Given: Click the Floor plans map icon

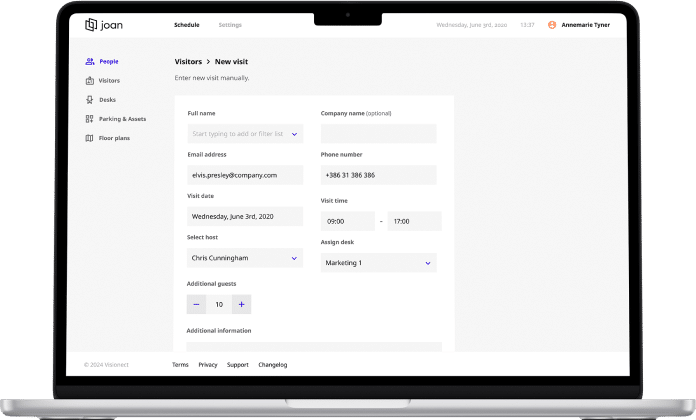Looking at the screenshot, I should [x=90, y=138].
